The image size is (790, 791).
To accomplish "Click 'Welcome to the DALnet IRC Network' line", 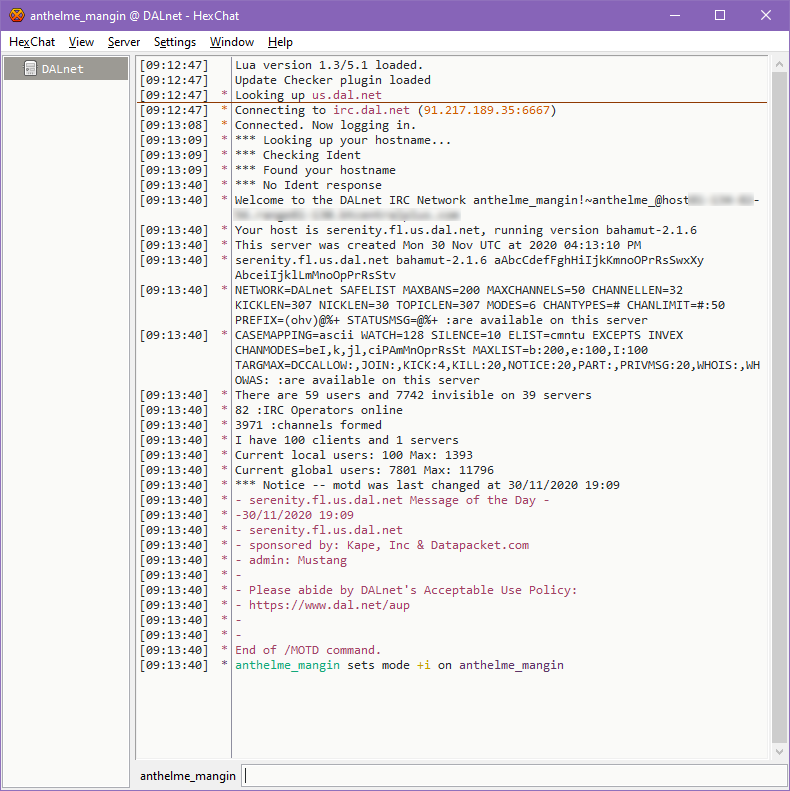I will (x=497, y=208).
